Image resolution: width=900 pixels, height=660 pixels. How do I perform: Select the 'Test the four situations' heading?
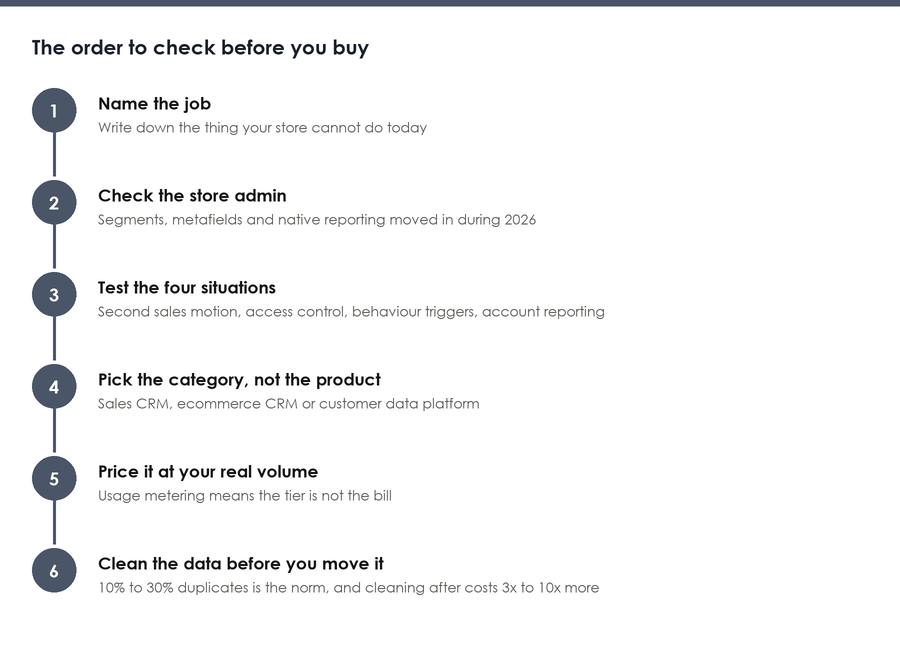pyautogui.click(x=187, y=288)
